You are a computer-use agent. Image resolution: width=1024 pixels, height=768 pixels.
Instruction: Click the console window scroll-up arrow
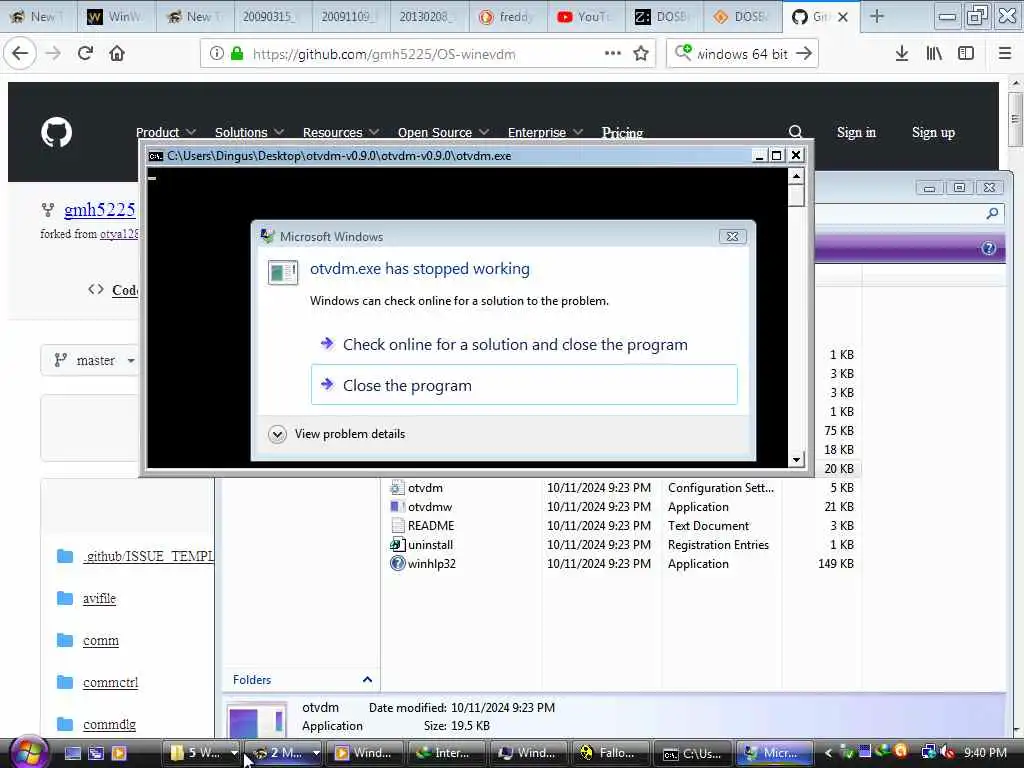click(796, 176)
